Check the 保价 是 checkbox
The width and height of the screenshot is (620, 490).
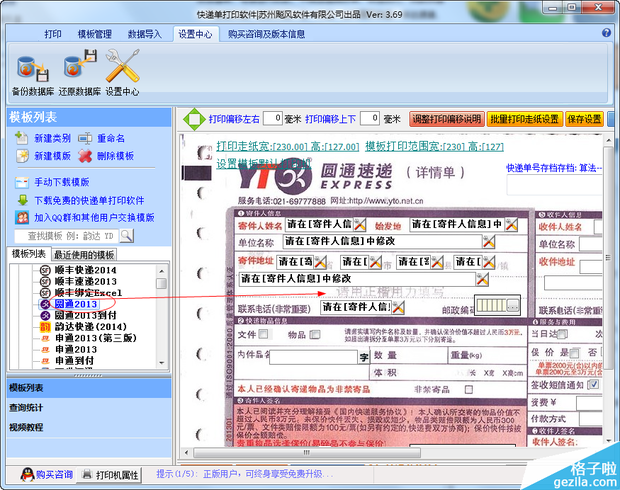click(575, 353)
